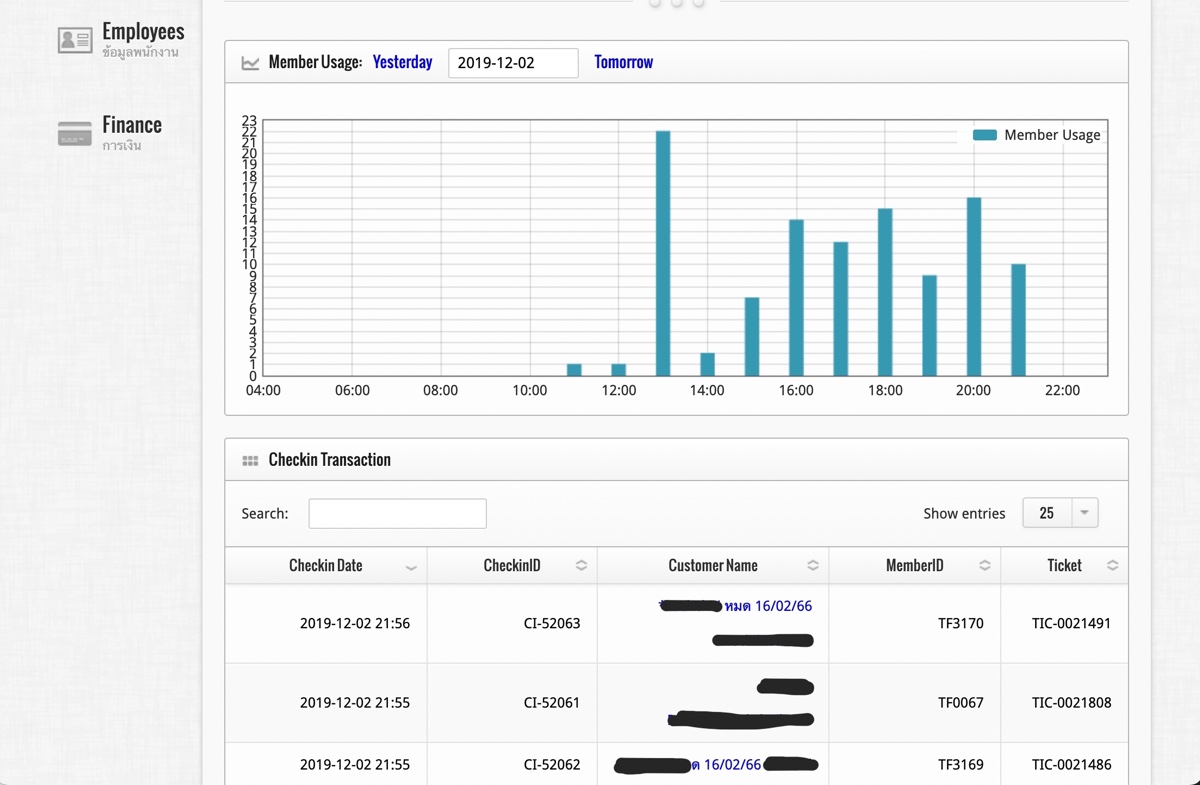Click the Ticket column sort arrows
Screen dimensions: 1200x785
pos(1112,566)
